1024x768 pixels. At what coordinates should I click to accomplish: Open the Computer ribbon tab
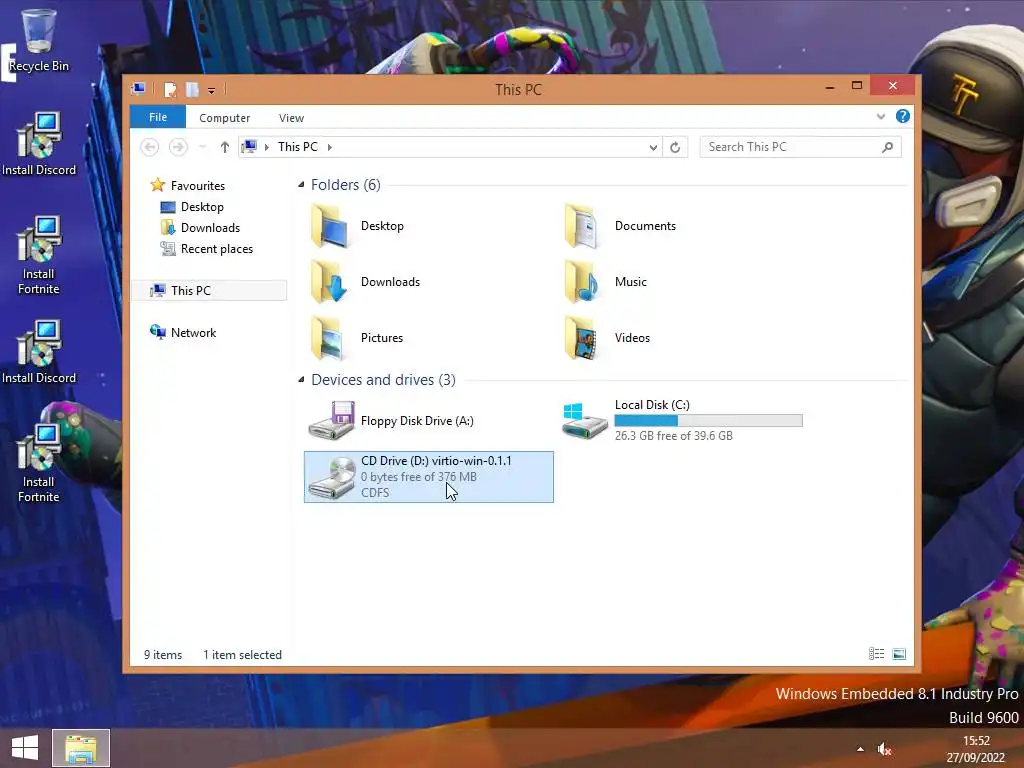coord(225,118)
